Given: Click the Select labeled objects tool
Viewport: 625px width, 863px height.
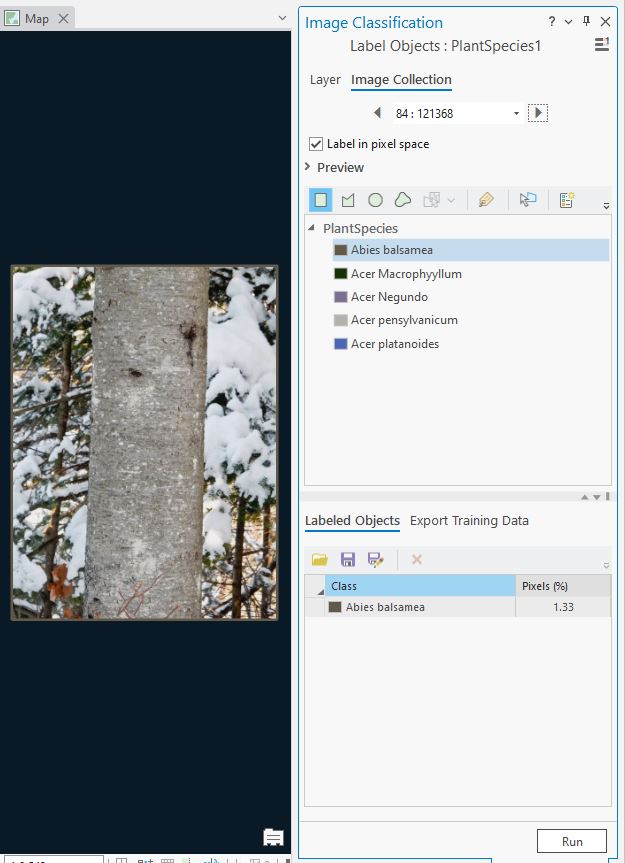Looking at the screenshot, I should tap(528, 200).
